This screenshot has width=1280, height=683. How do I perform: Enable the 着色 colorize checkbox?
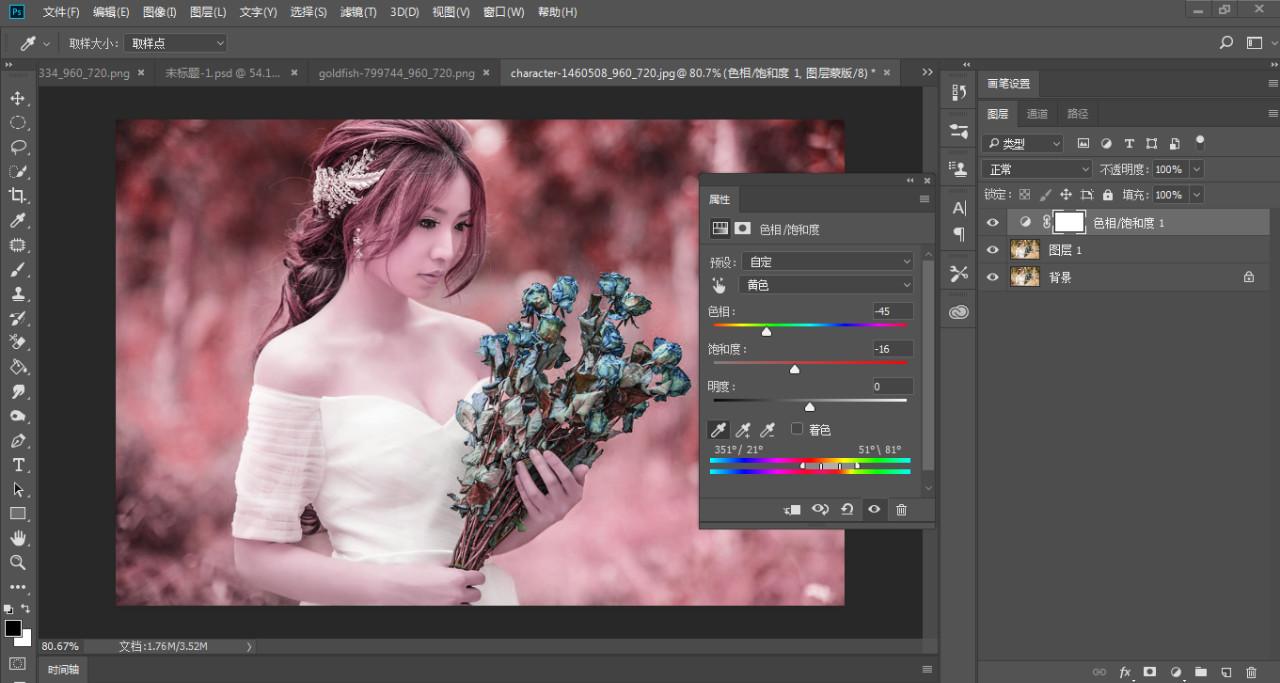coord(797,429)
